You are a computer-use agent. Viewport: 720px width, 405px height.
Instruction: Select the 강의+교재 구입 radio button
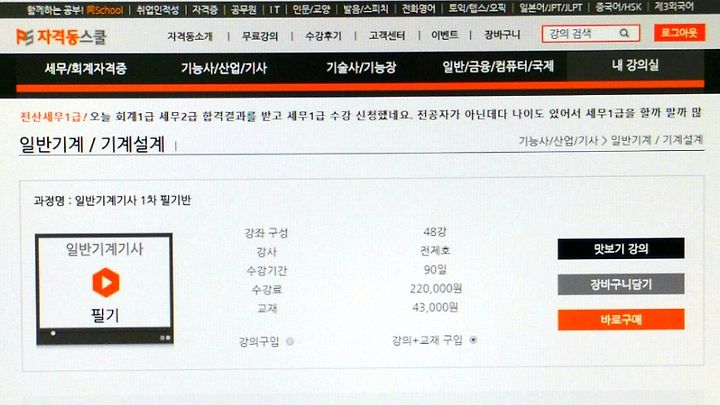click(473, 340)
